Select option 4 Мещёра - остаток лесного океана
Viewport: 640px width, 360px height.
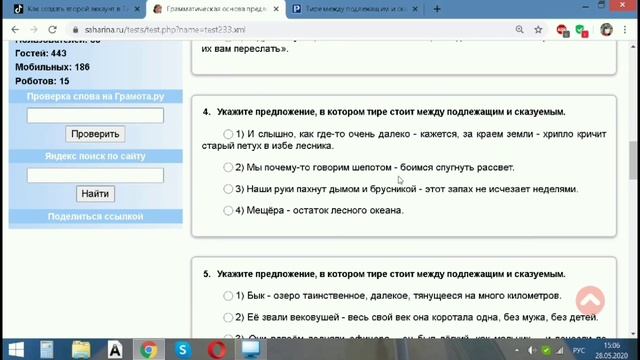click(x=228, y=210)
